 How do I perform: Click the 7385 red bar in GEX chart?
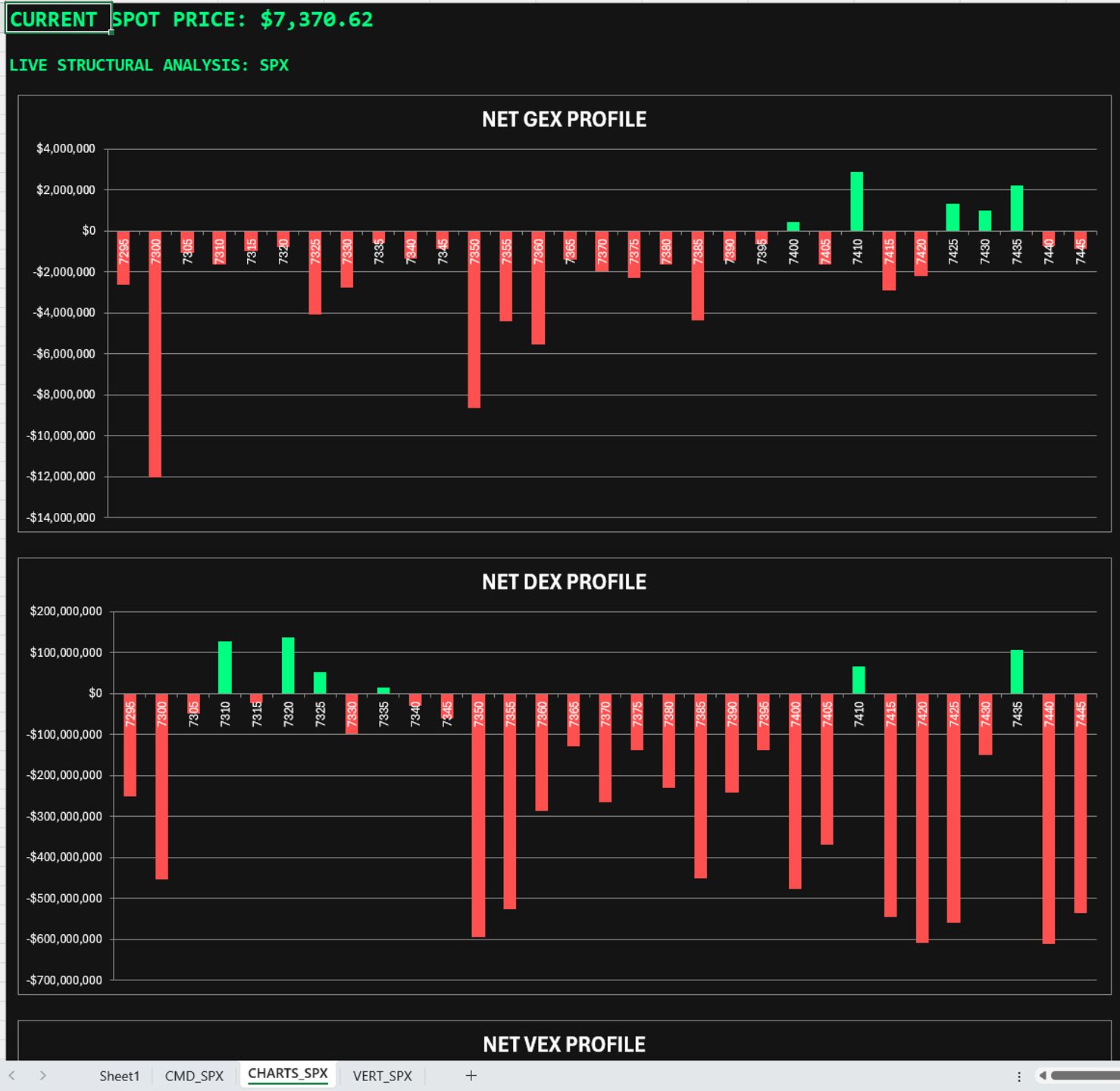698,276
